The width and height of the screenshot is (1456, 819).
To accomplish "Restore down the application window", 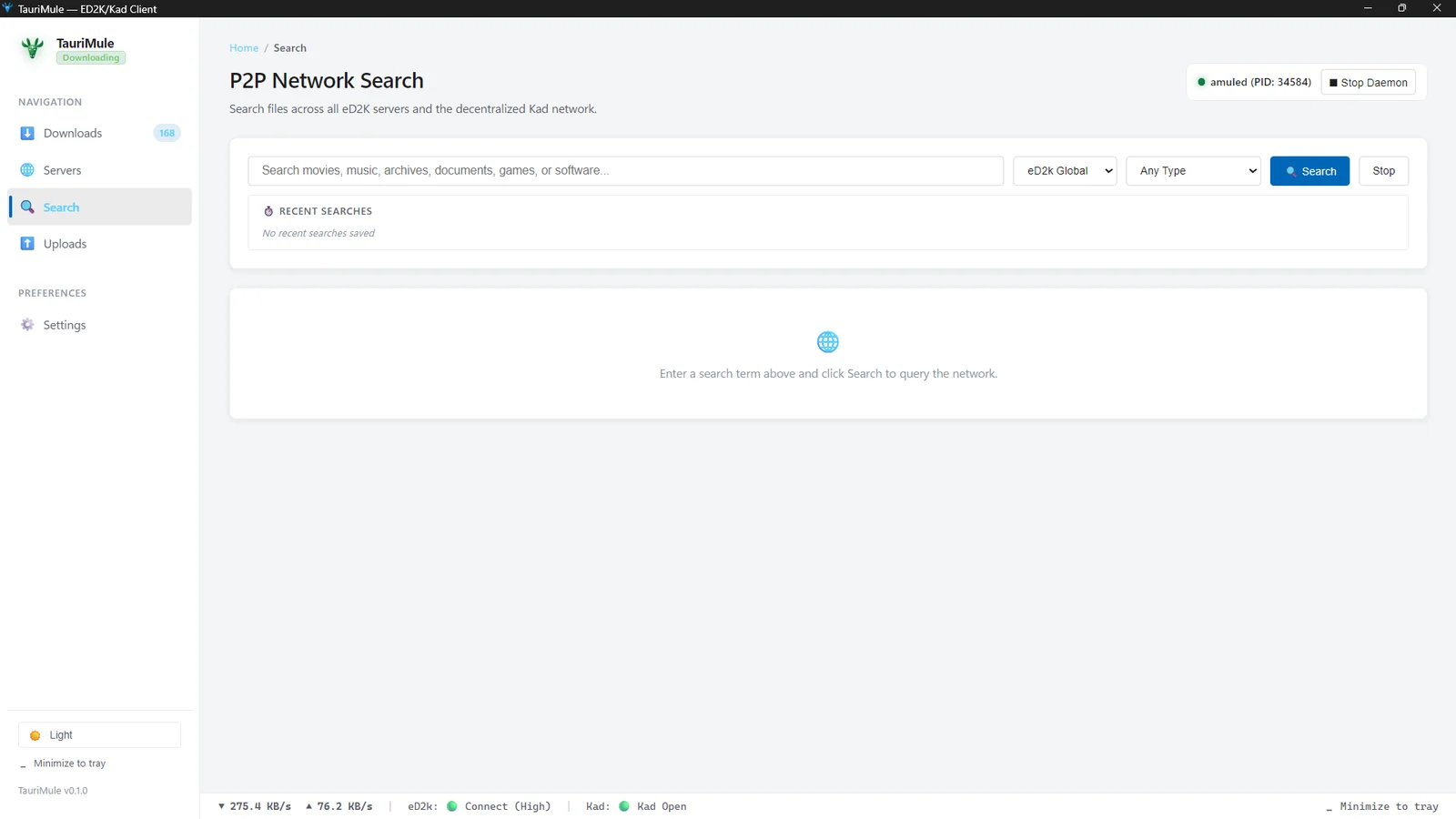I will pyautogui.click(x=1402, y=8).
